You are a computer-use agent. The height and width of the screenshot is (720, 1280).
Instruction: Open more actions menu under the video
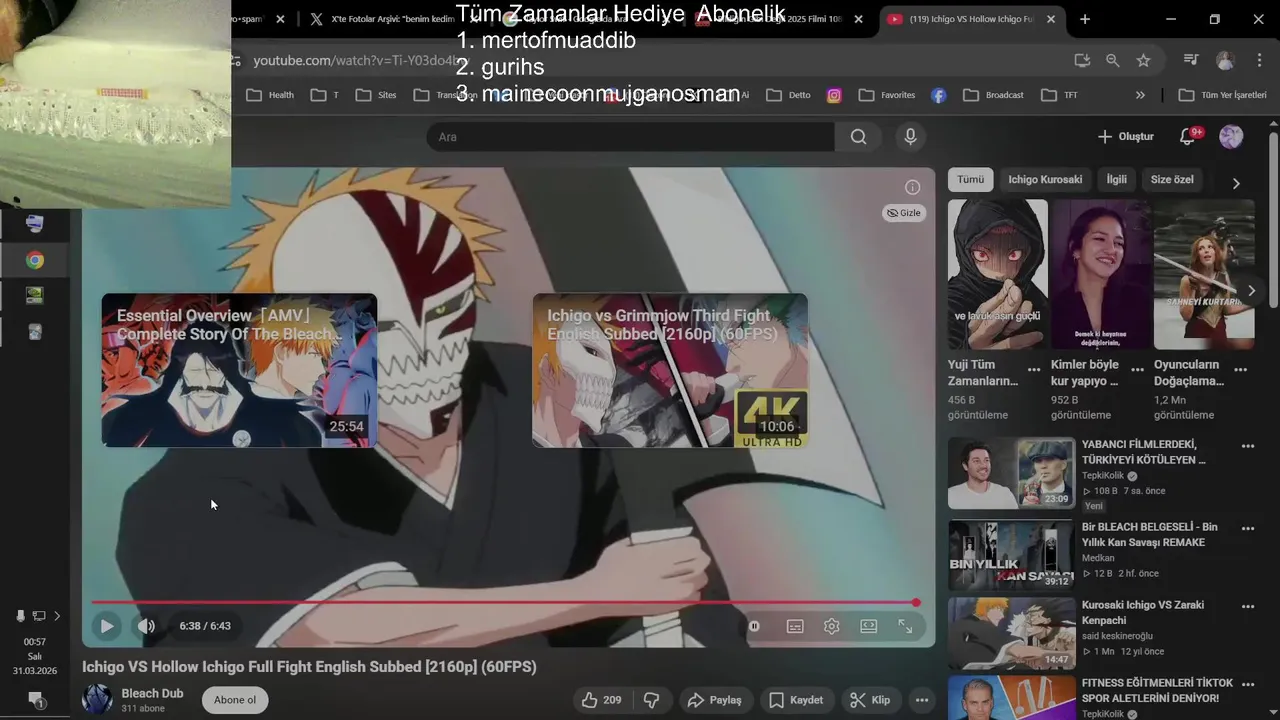tap(922, 700)
